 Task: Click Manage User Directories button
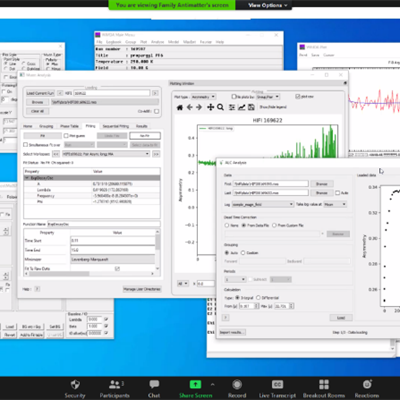(x=142, y=289)
